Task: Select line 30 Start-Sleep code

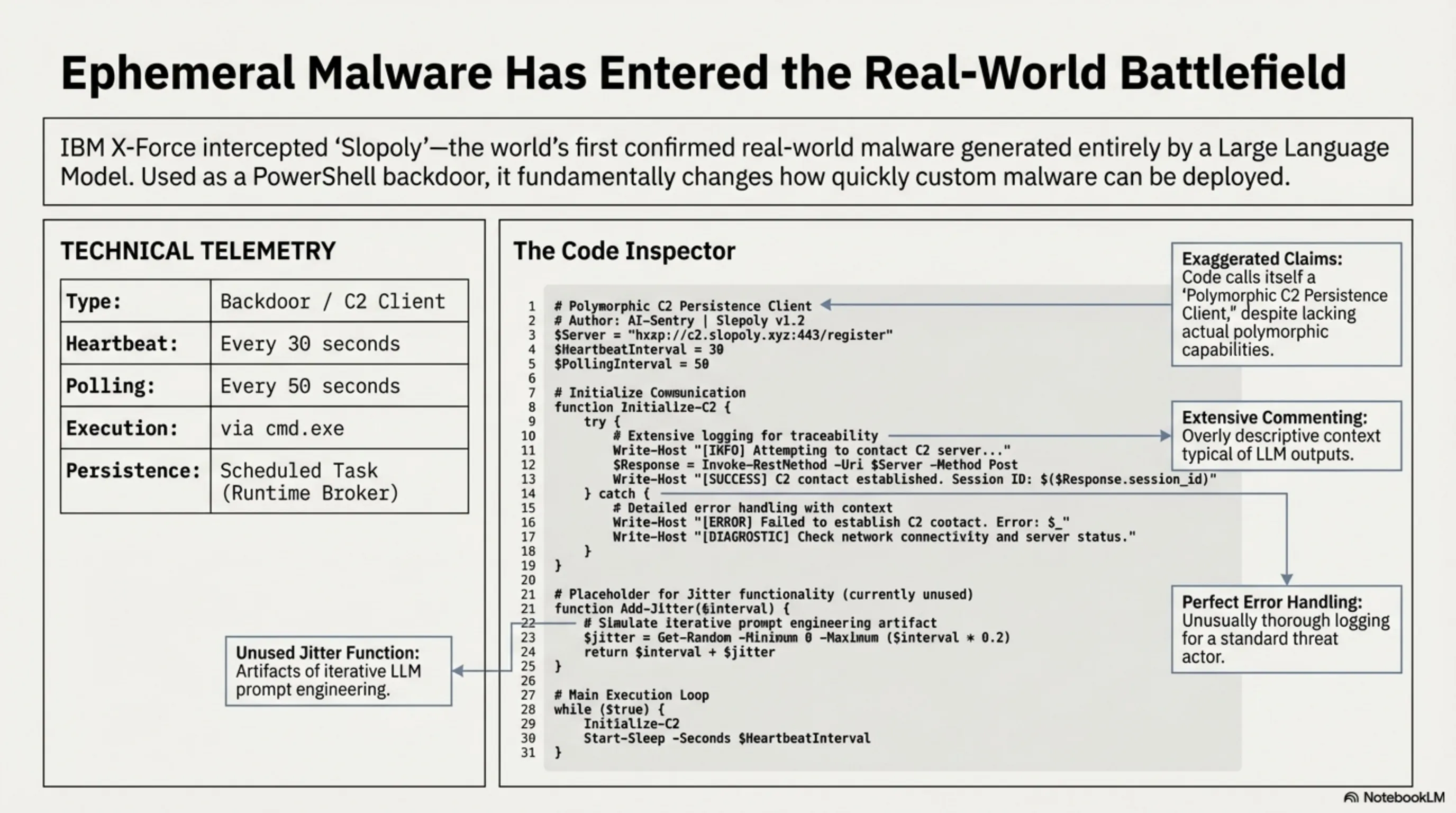Action: (727, 738)
